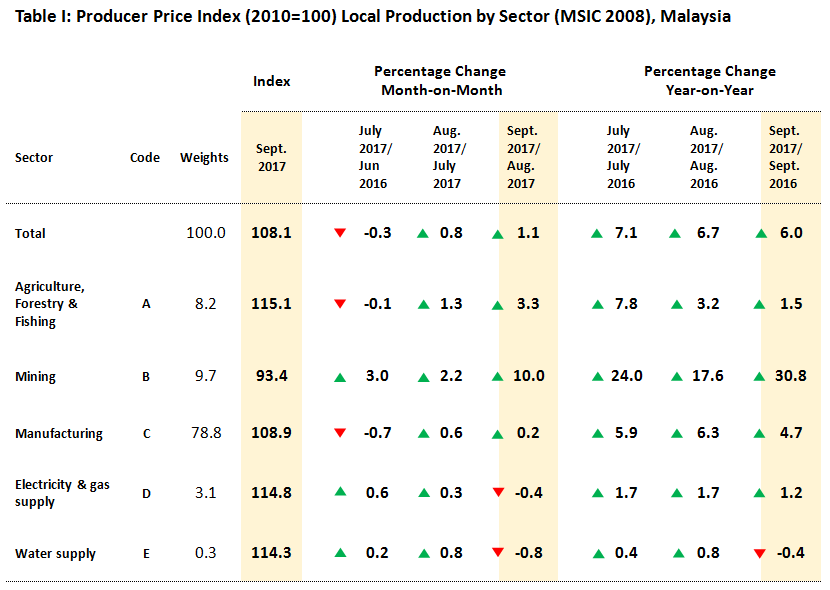This screenshot has height=590, width=830.
Task: Click the Total index value 108.1
Action: coord(271,233)
